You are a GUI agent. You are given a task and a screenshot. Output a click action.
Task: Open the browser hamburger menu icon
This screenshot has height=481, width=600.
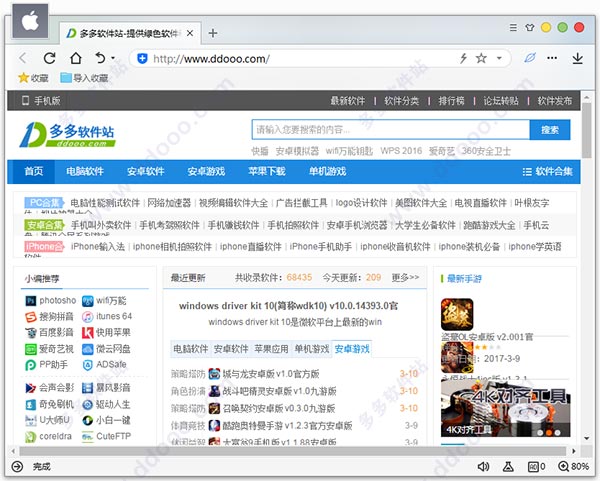(x=513, y=28)
